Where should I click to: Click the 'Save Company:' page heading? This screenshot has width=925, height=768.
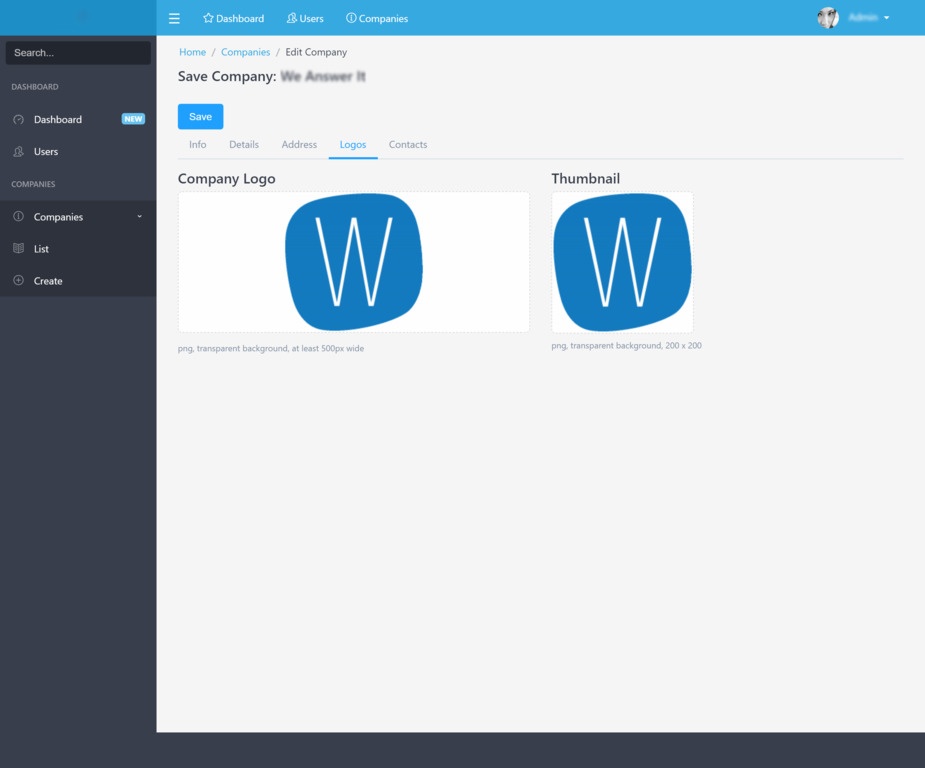pos(227,76)
